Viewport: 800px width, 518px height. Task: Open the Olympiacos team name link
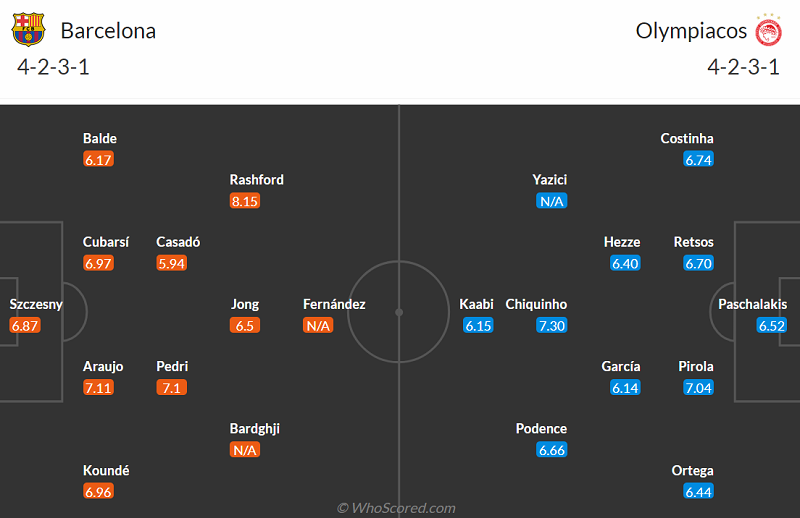691,31
